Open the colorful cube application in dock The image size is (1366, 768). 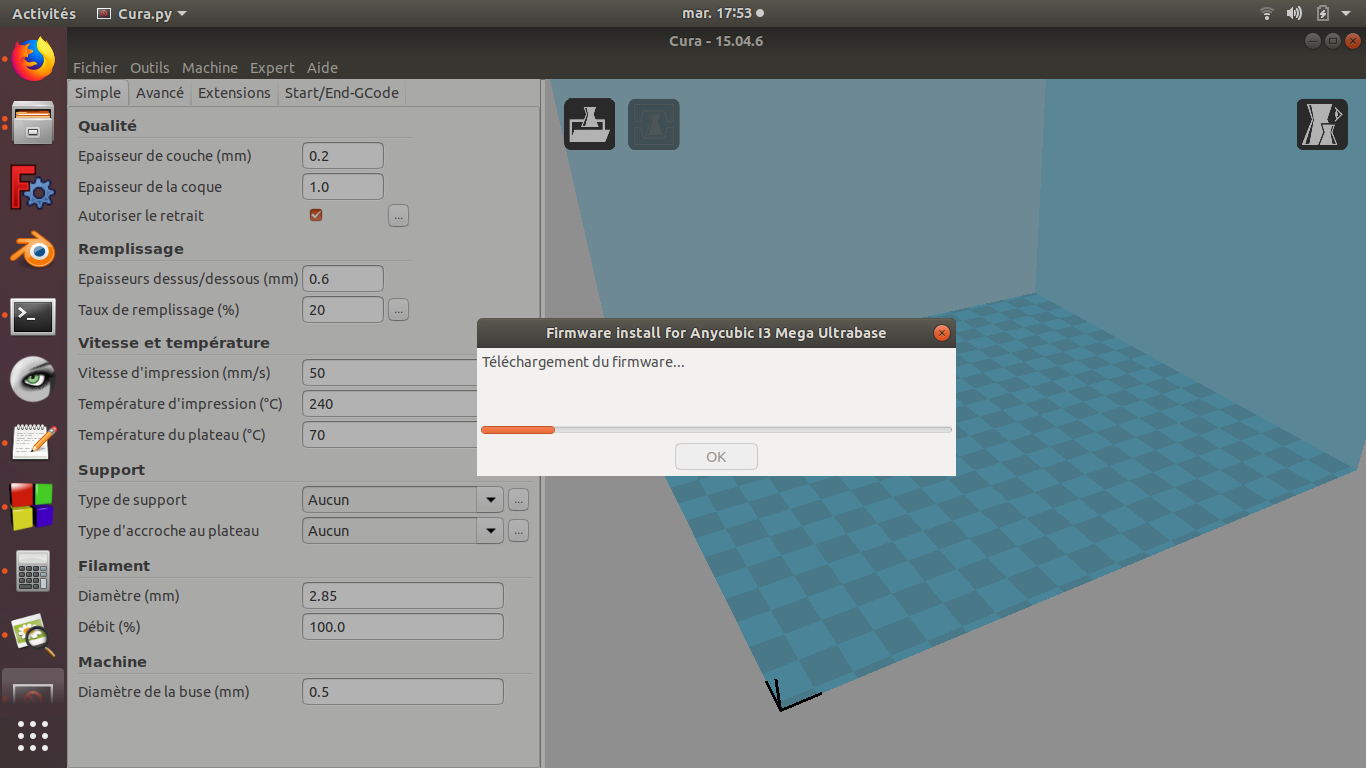tap(33, 507)
